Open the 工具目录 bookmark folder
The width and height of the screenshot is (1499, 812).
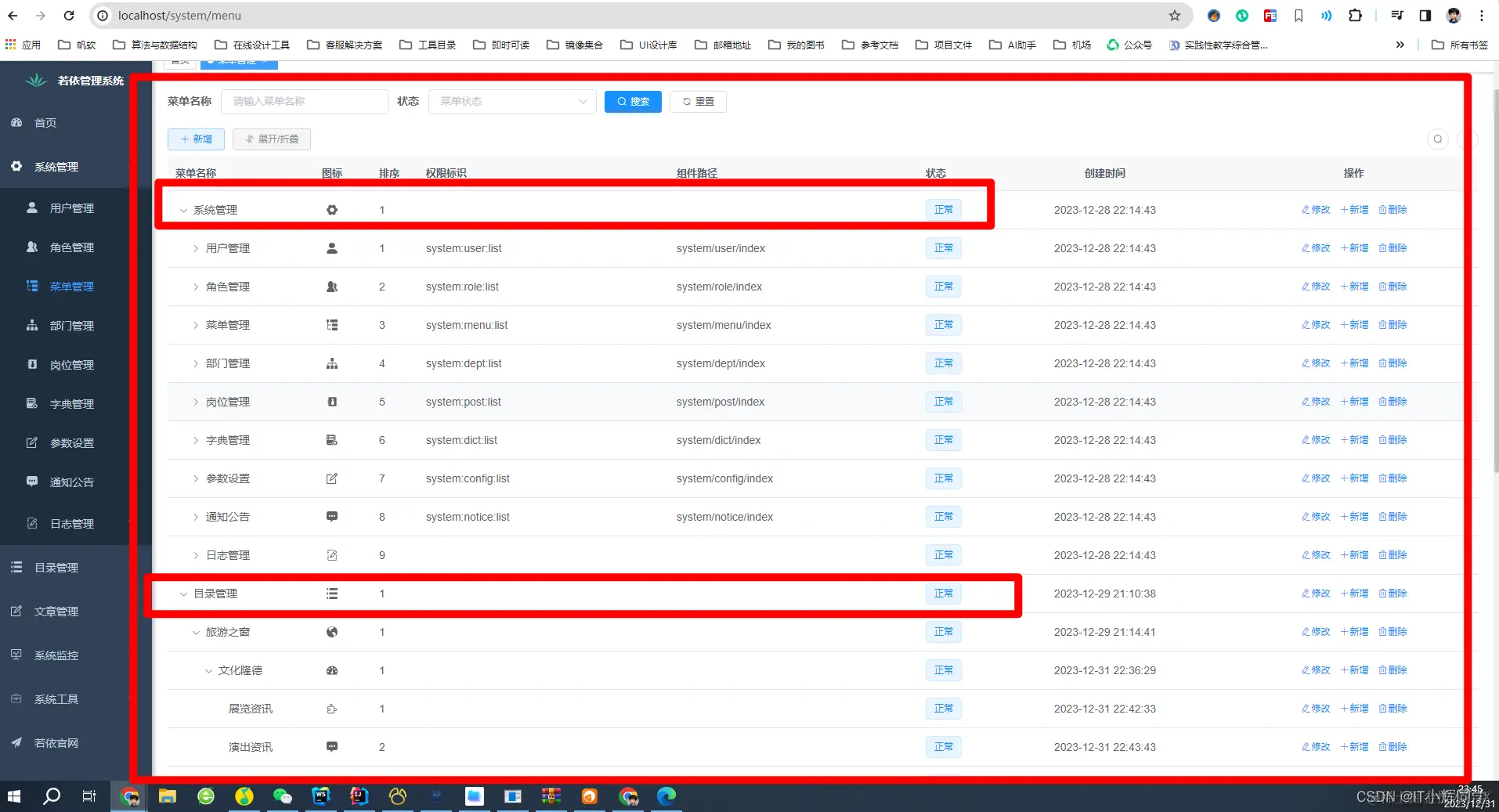point(428,45)
